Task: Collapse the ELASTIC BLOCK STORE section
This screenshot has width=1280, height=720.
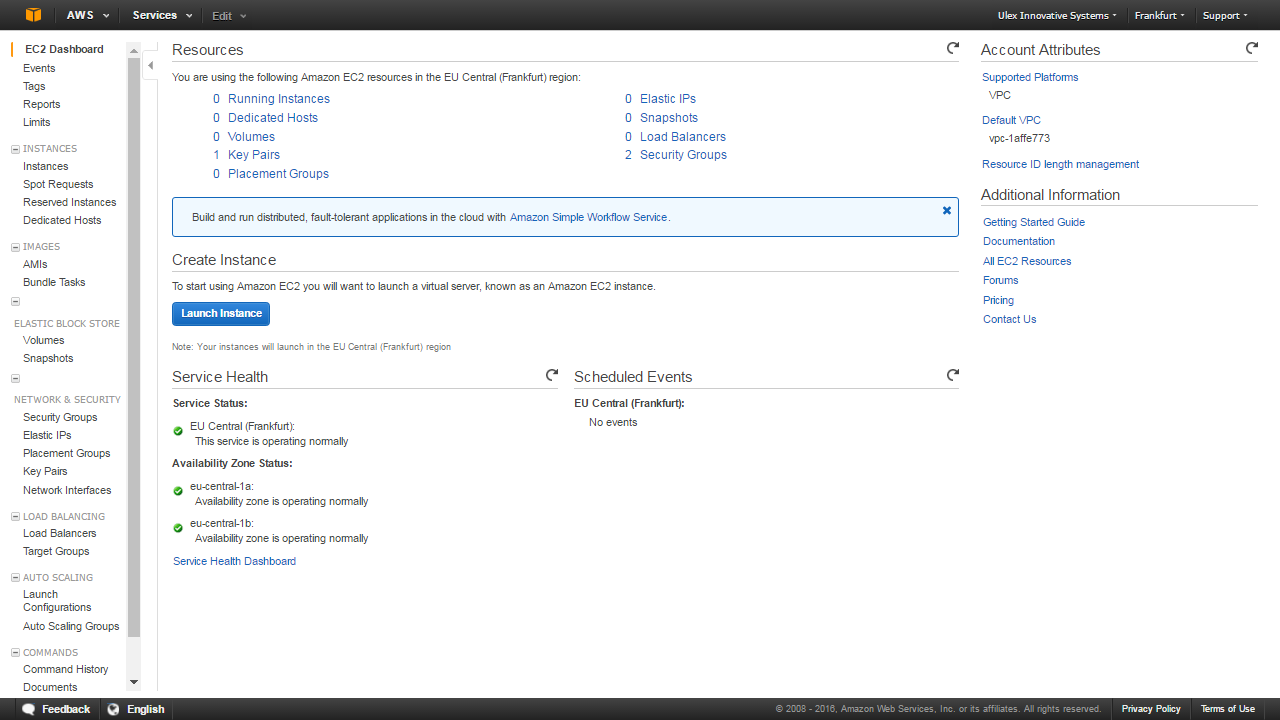Action: [x=15, y=301]
